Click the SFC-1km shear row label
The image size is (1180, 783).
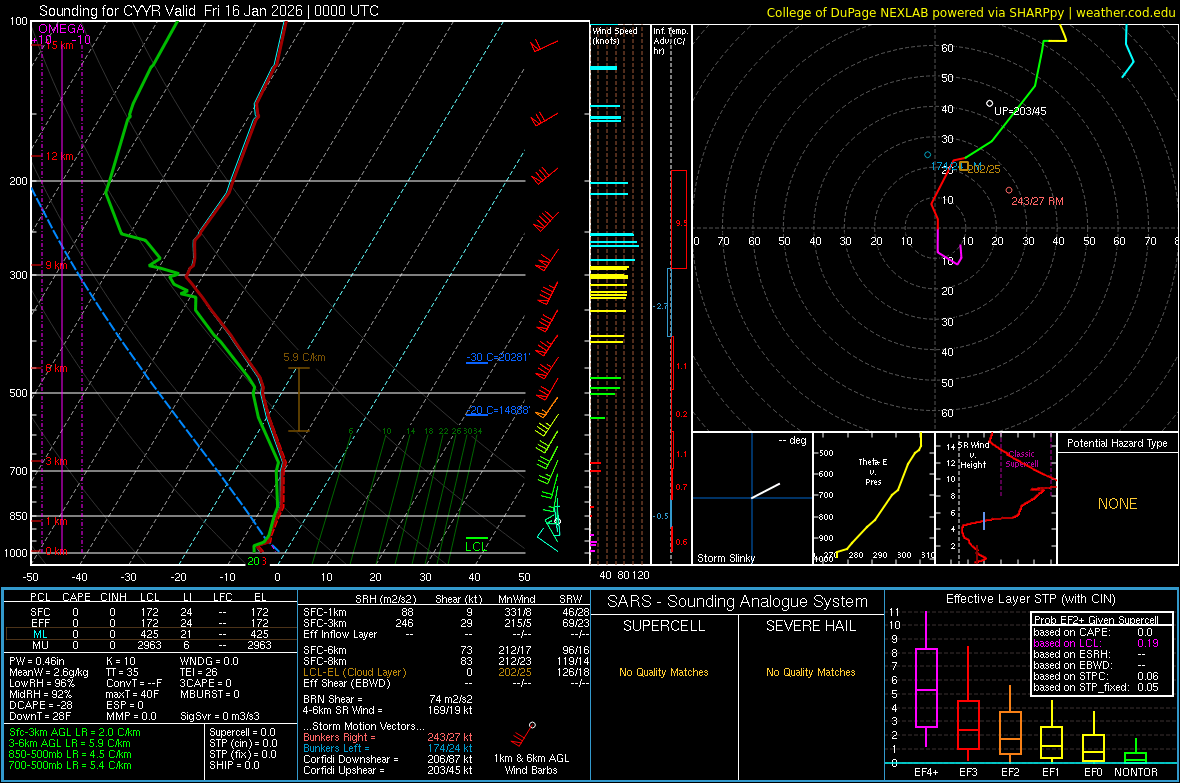[x=324, y=612]
